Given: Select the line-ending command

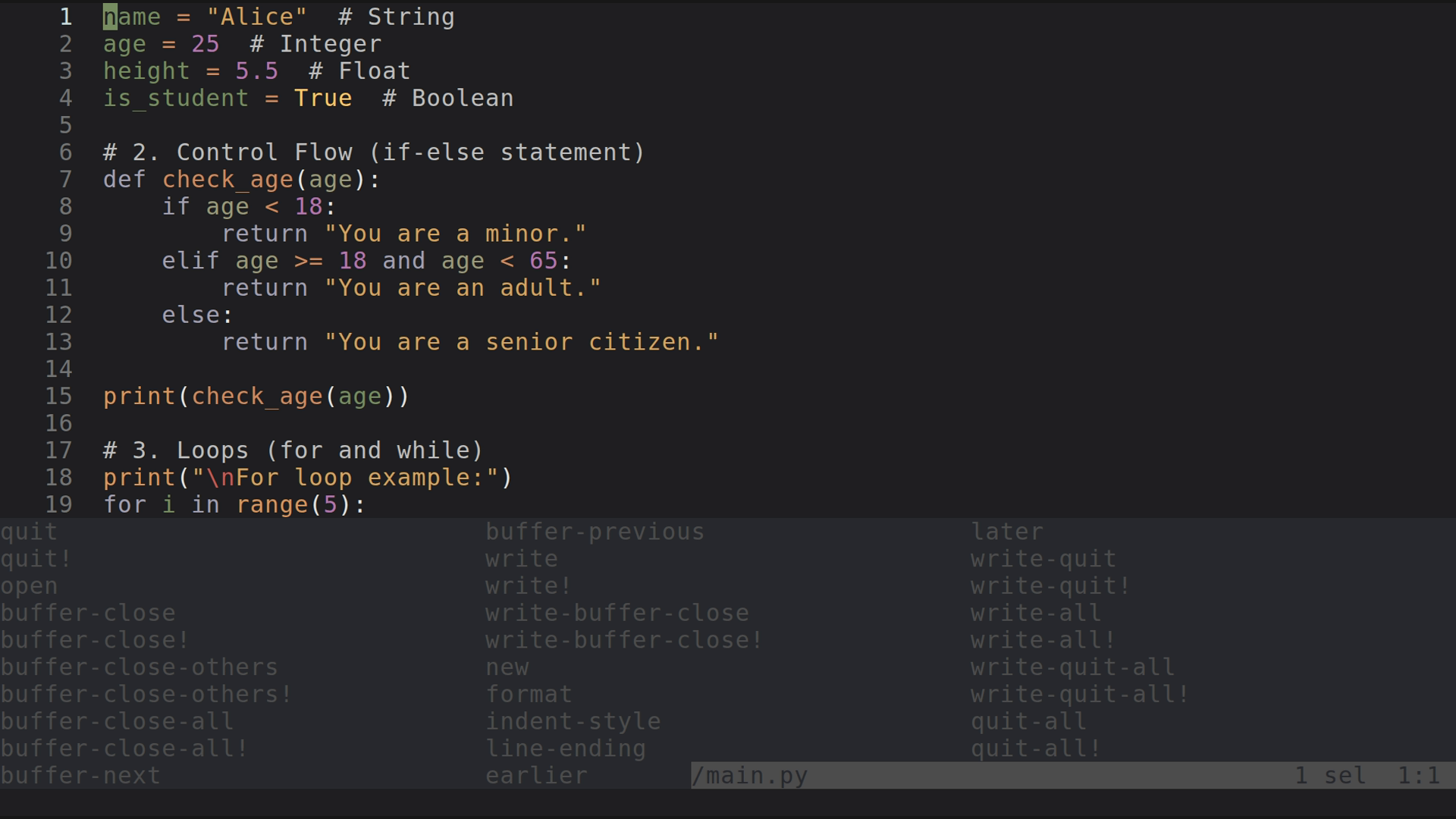Looking at the screenshot, I should (x=565, y=748).
